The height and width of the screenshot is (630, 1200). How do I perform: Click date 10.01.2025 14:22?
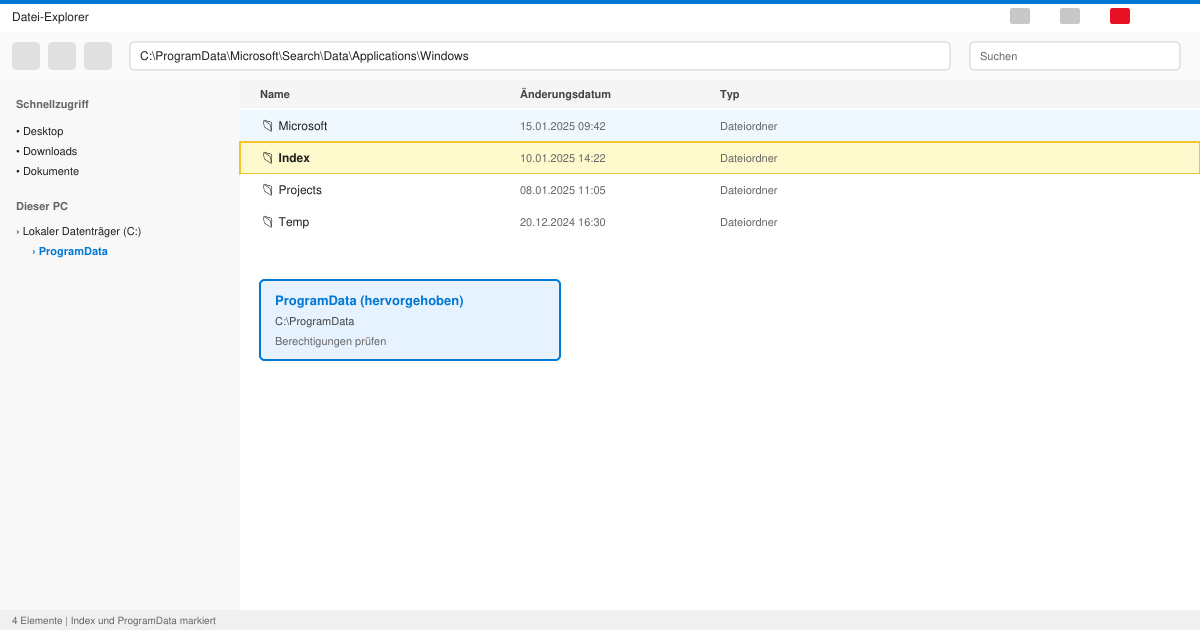click(563, 158)
